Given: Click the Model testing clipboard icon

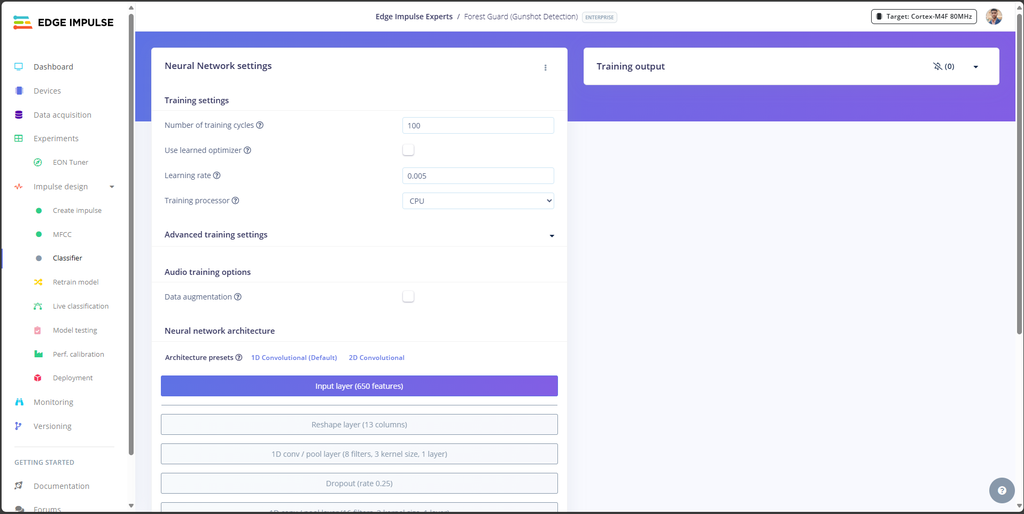Looking at the screenshot, I should (39, 330).
